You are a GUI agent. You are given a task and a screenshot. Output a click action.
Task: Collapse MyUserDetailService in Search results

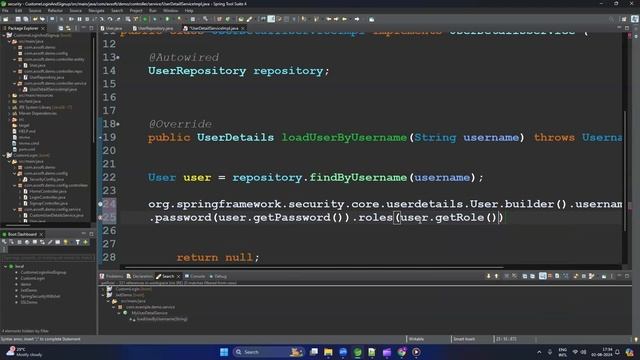coord(119,313)
